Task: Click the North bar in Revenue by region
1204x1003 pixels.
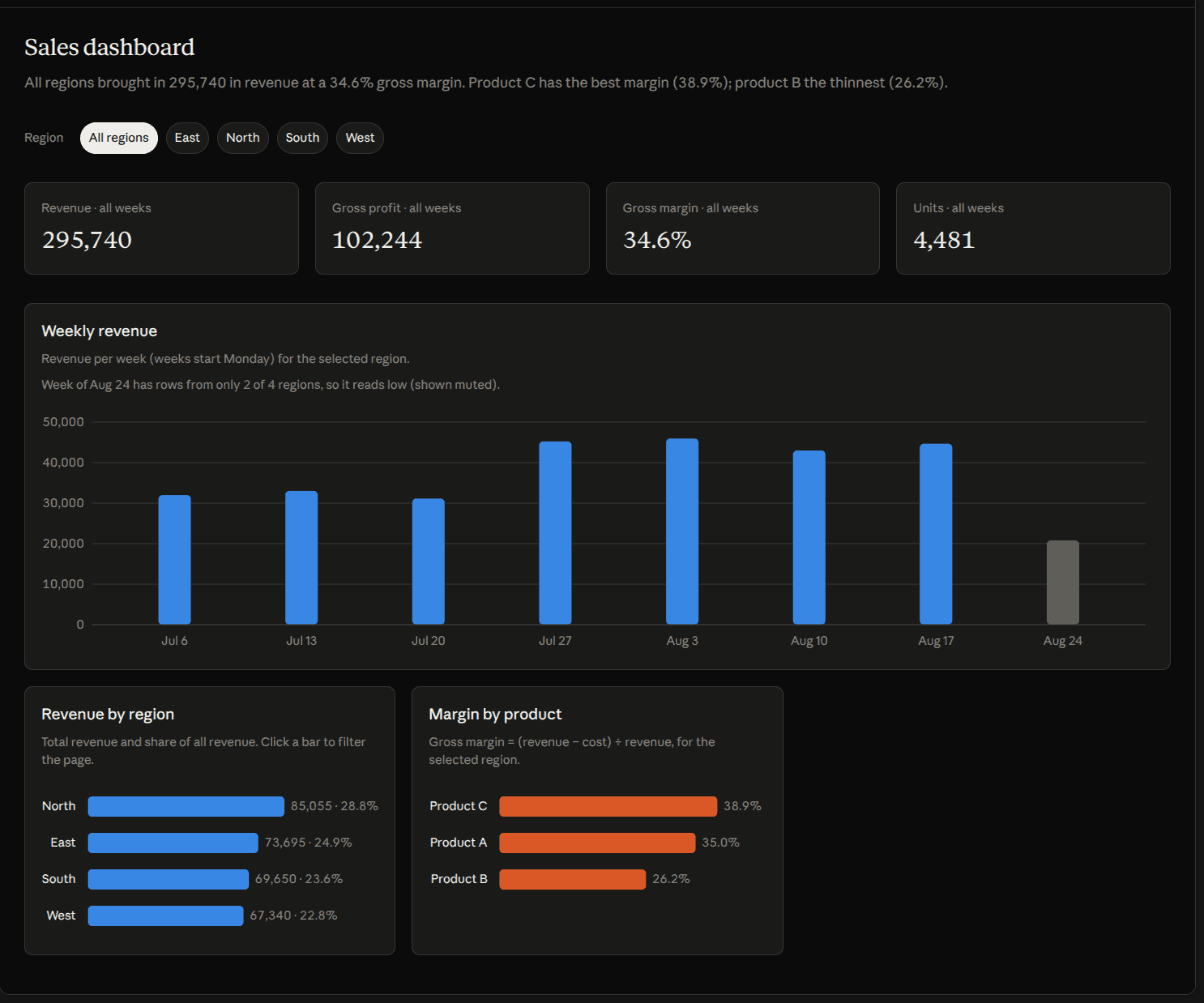Action: (186, 806)
